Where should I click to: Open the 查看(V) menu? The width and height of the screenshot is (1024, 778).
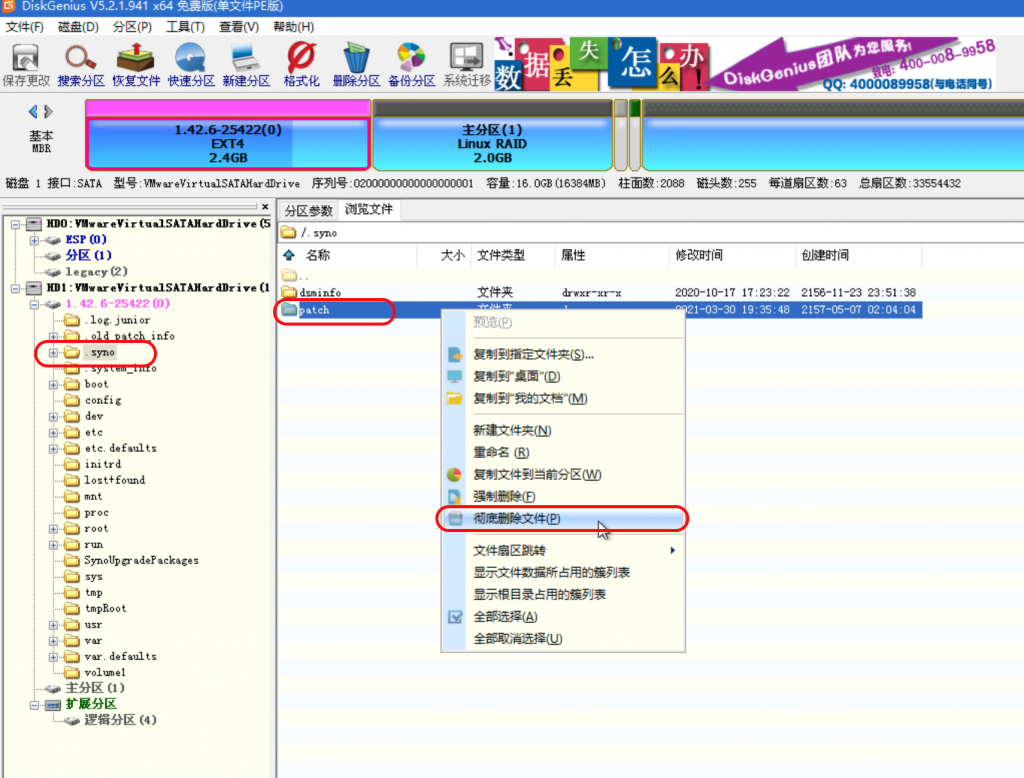[x=238, y=27]
